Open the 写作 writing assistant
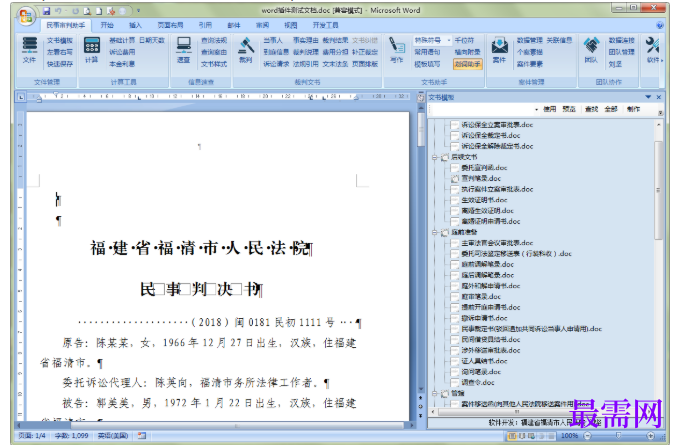Screen dimensions: 681x445 click(x=397, y=50)
